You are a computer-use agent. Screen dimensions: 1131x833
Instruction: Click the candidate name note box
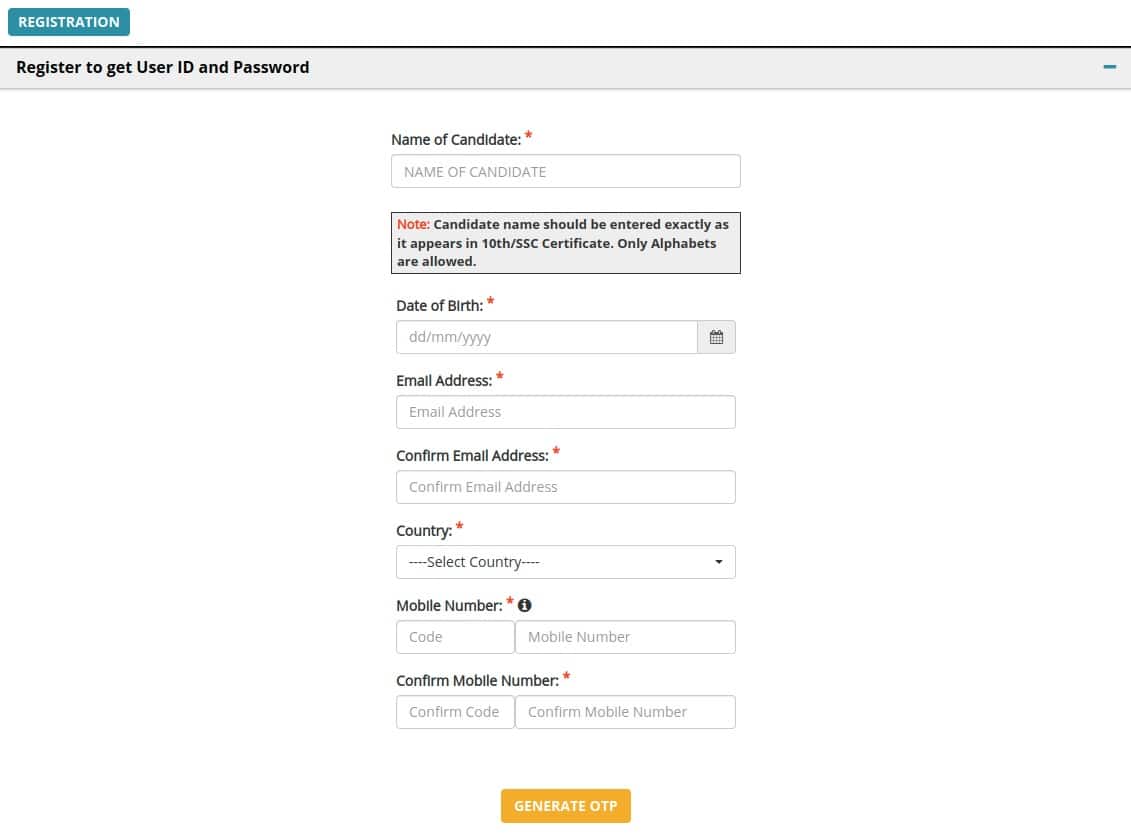566,242
